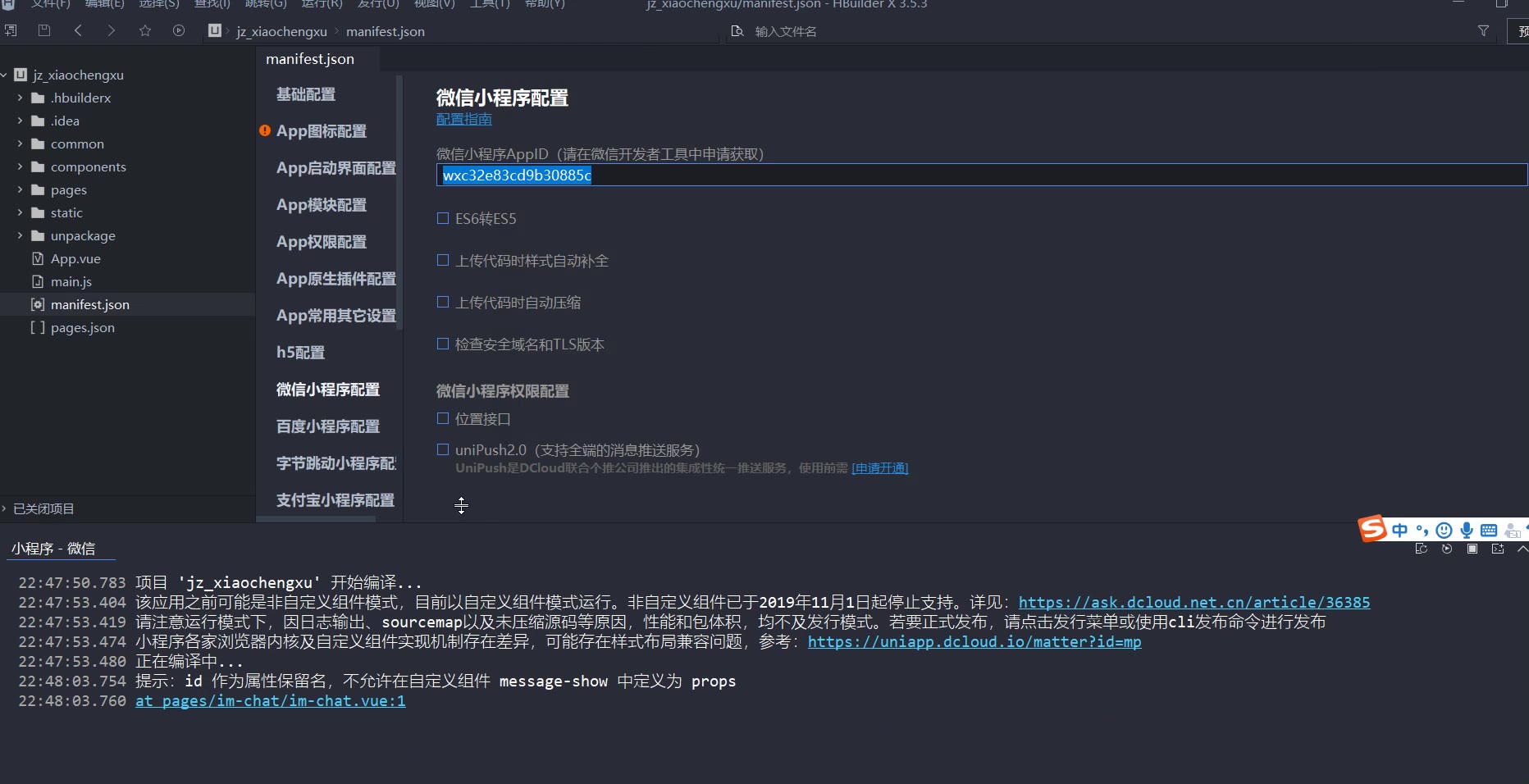
Task: Open the 配置指南 link
Action: click(x=464, y=119)
